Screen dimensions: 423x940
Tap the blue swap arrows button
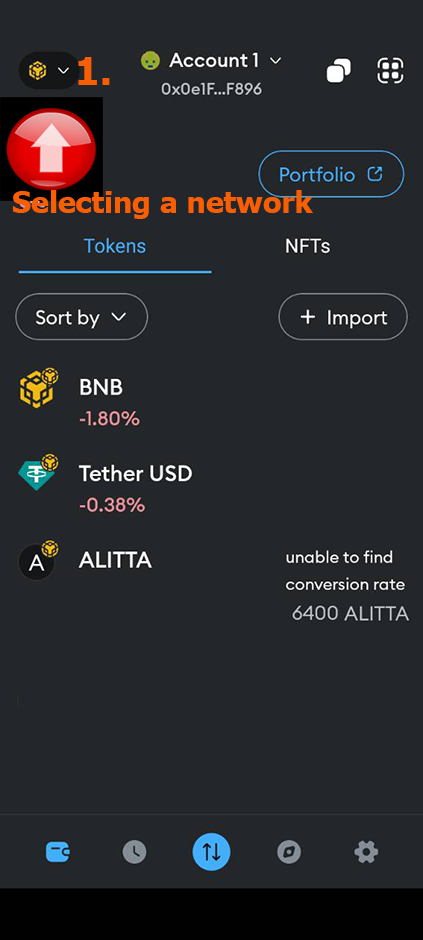click(212, 852)
